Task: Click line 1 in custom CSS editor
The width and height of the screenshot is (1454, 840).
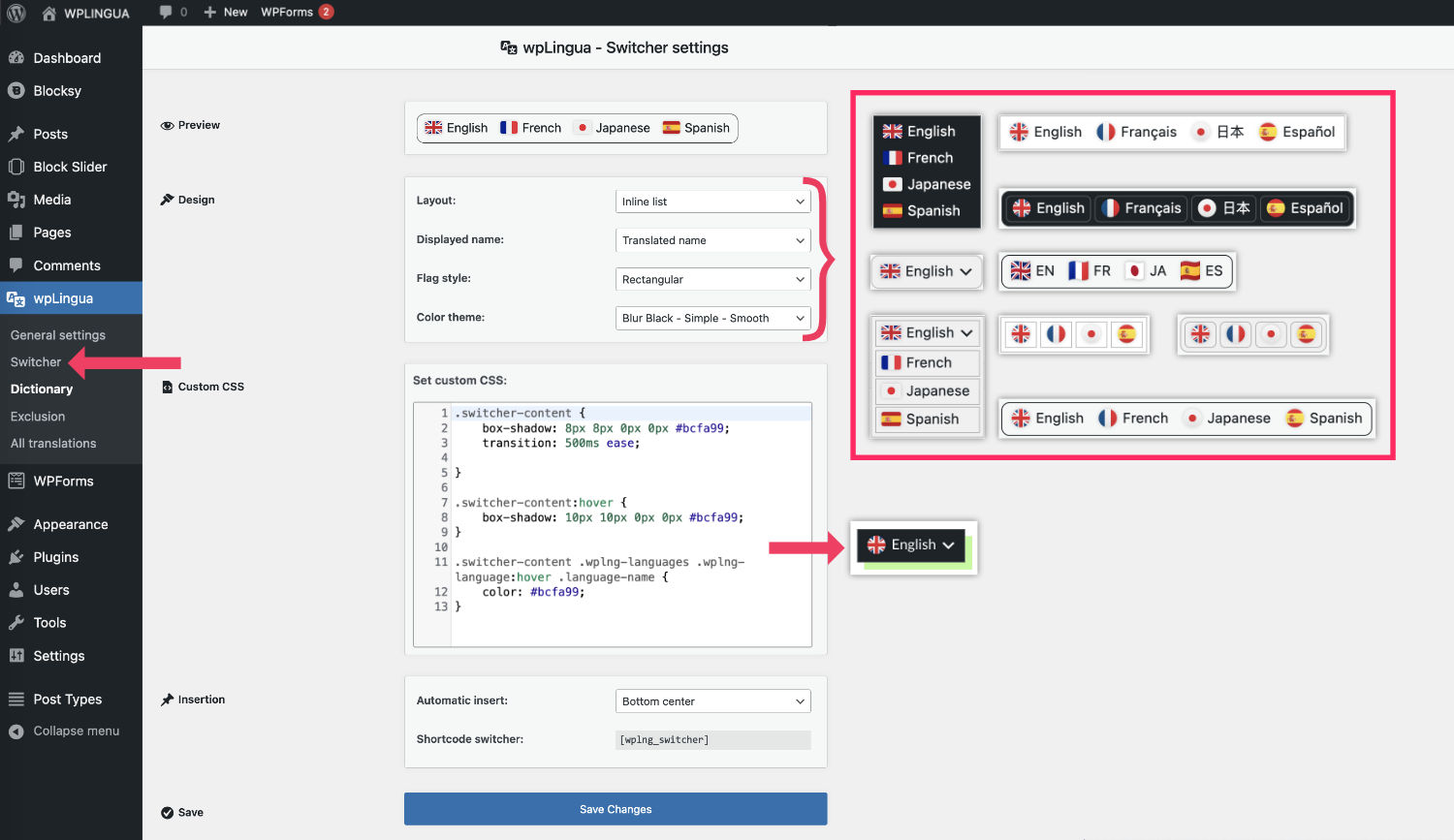Action: [631, 414]
